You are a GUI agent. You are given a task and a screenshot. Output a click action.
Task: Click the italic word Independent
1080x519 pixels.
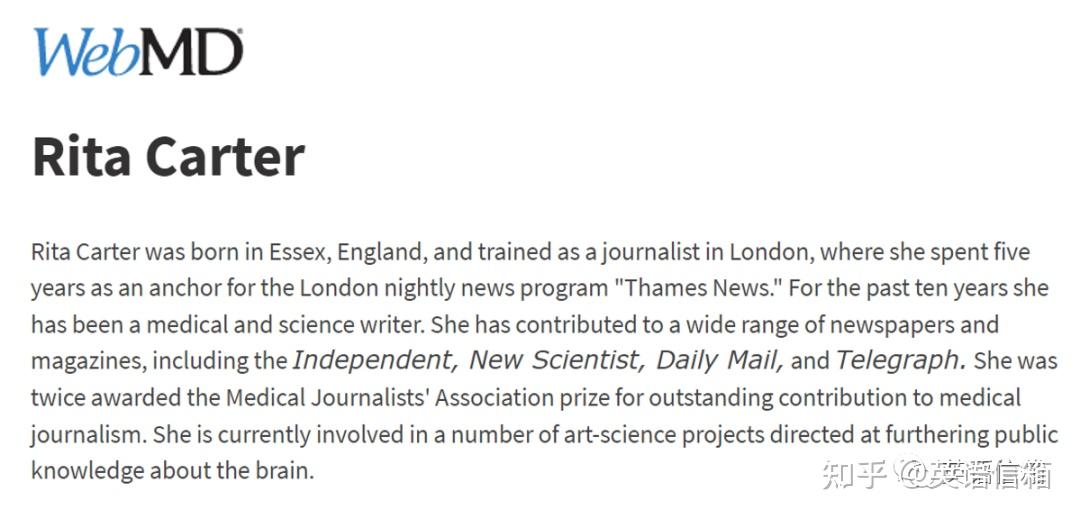[375, 360]
